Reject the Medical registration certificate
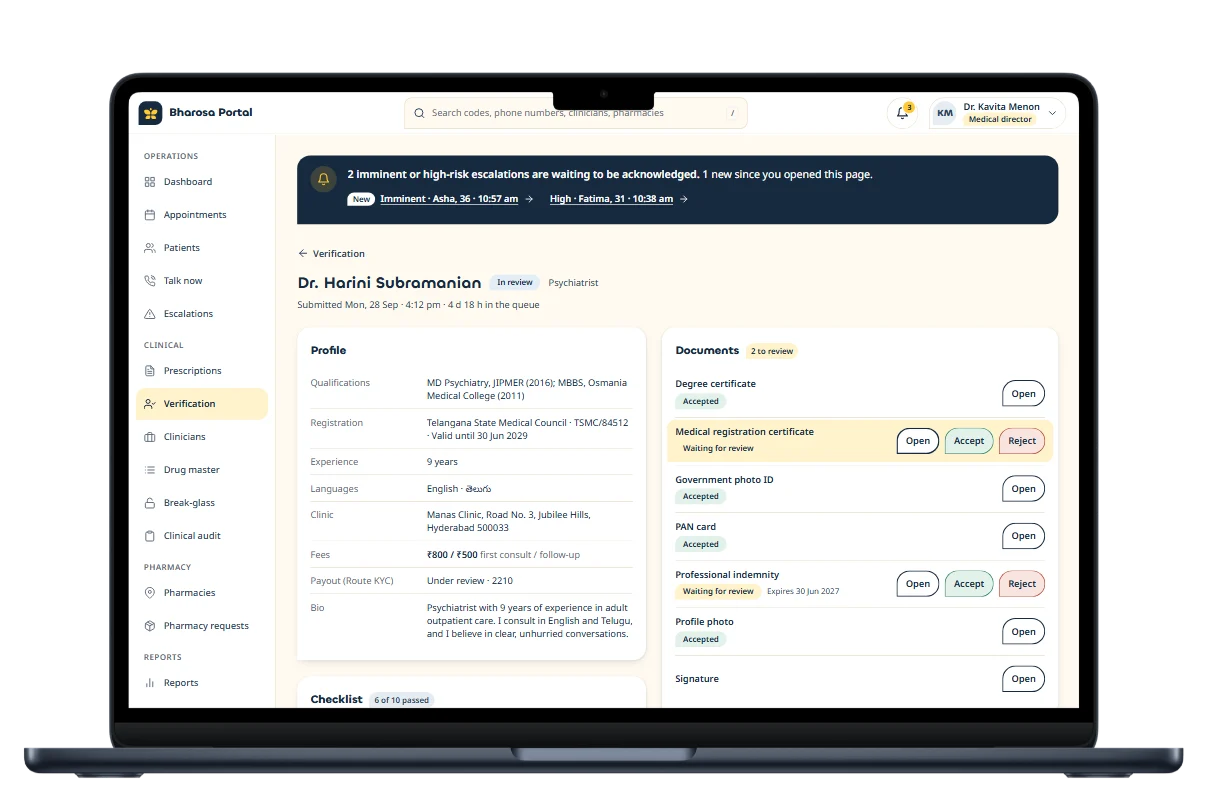The height and width of the screenshot is (800, 1208). pos(1022,441)
